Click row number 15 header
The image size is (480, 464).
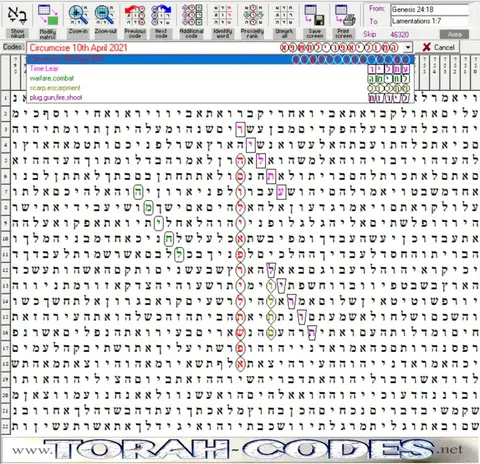[x=5, y=317]
